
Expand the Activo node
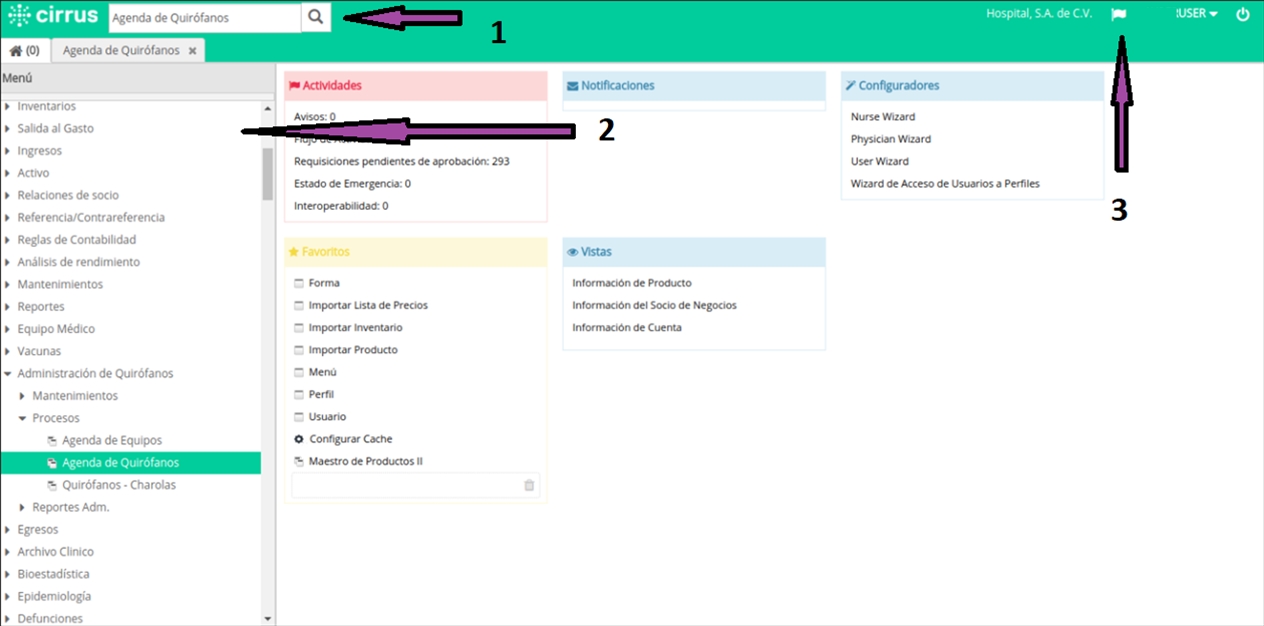coord(7,173)
